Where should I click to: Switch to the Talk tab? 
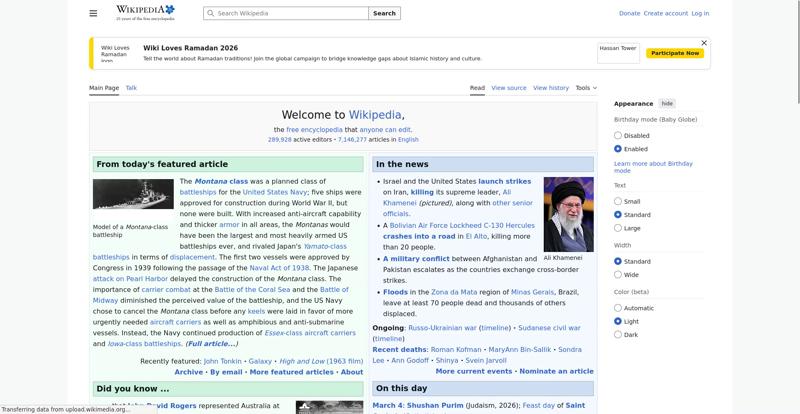(x=131, y=88)
